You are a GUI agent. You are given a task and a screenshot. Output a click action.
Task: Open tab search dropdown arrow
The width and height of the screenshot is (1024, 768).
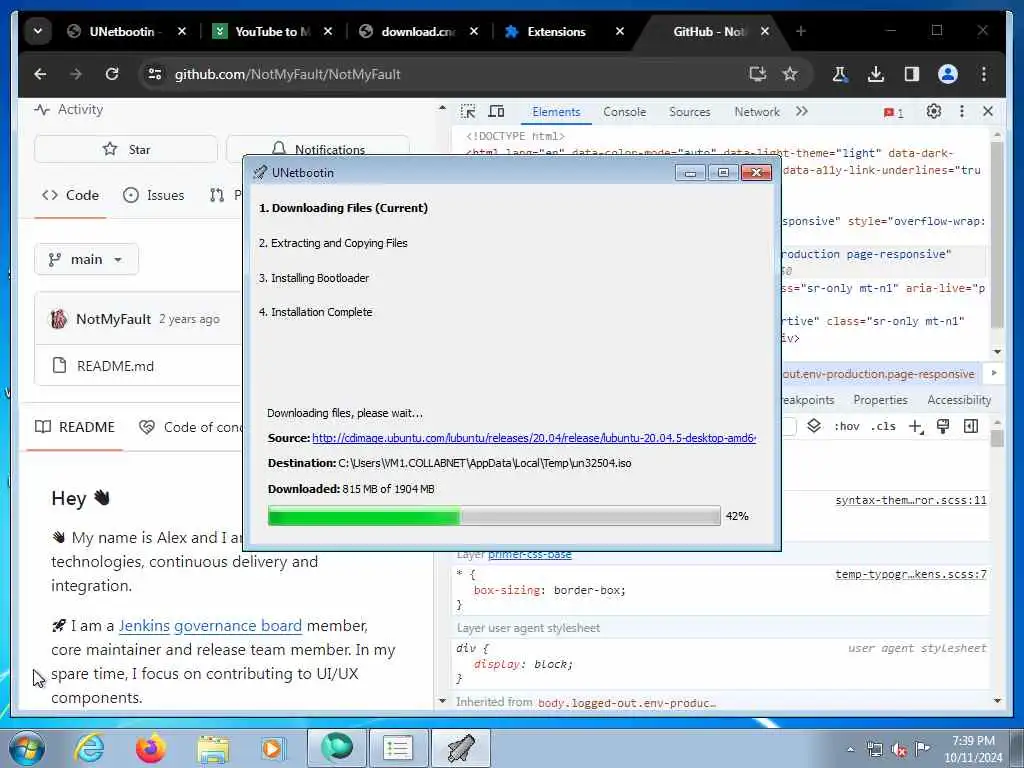(38, 31)
